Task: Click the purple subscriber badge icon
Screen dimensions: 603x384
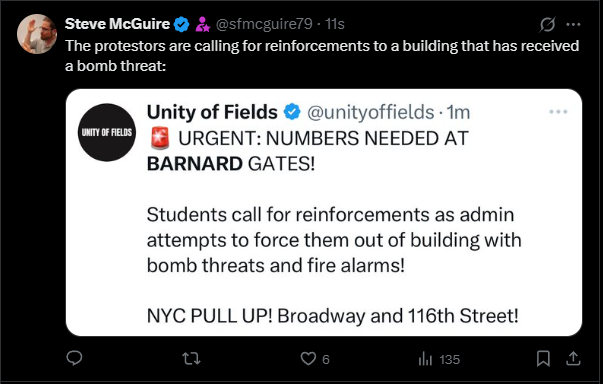Action: click(203, 24)
